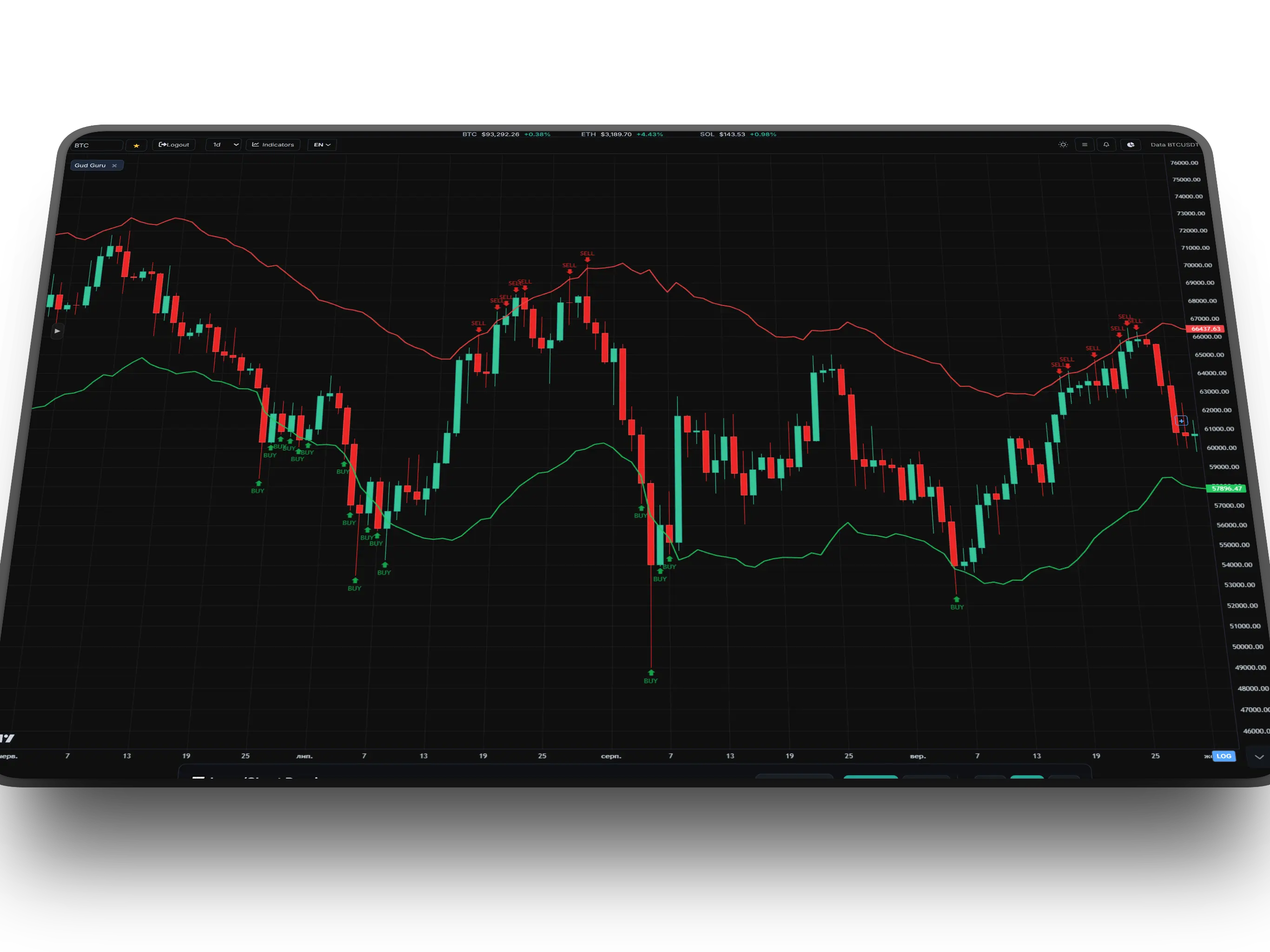The height and width of the screenshot is (952, 1270).
Task: Open alerts via the bell icon
Action: 1106,145
